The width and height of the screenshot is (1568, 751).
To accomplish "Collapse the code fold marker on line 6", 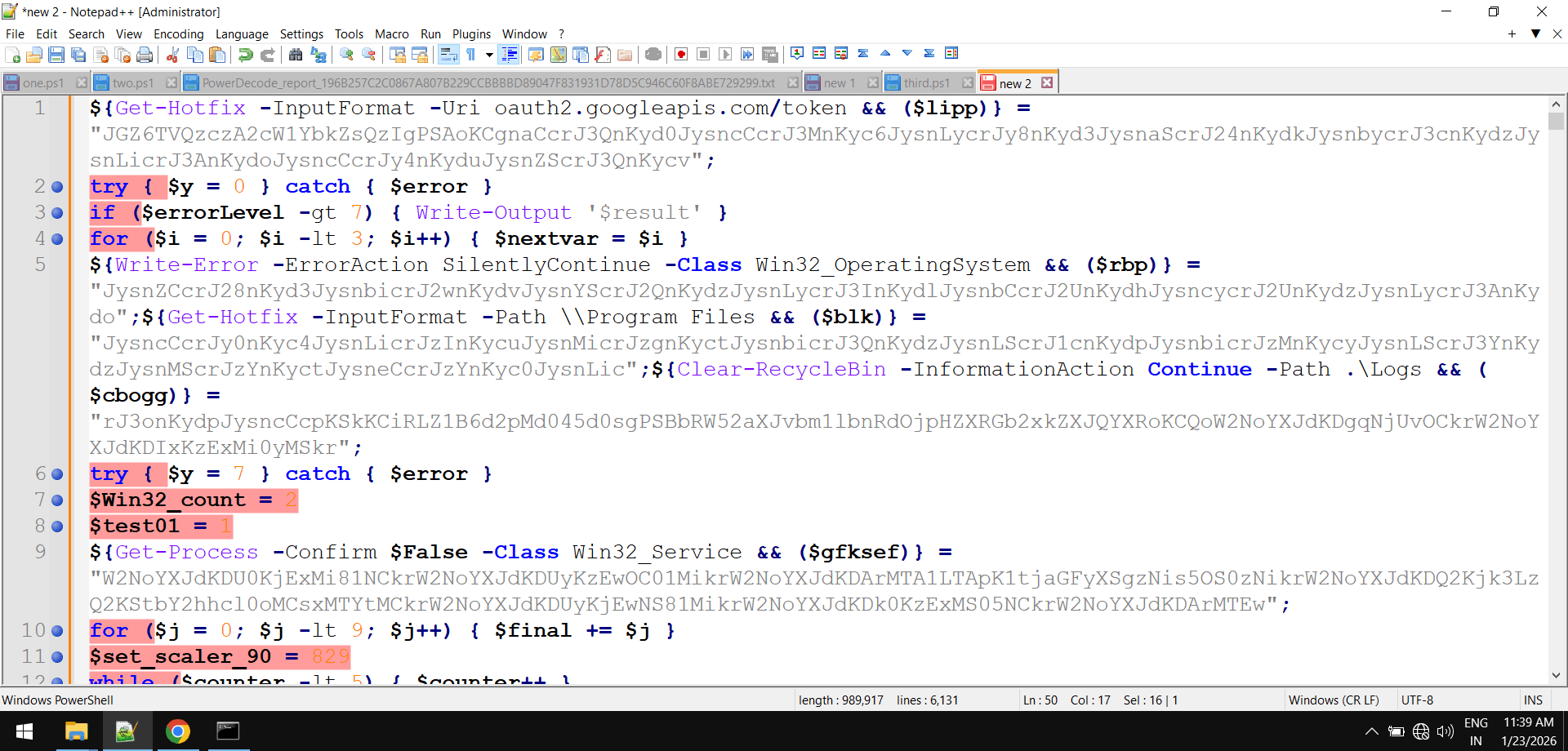I will [x=56, y=474].
